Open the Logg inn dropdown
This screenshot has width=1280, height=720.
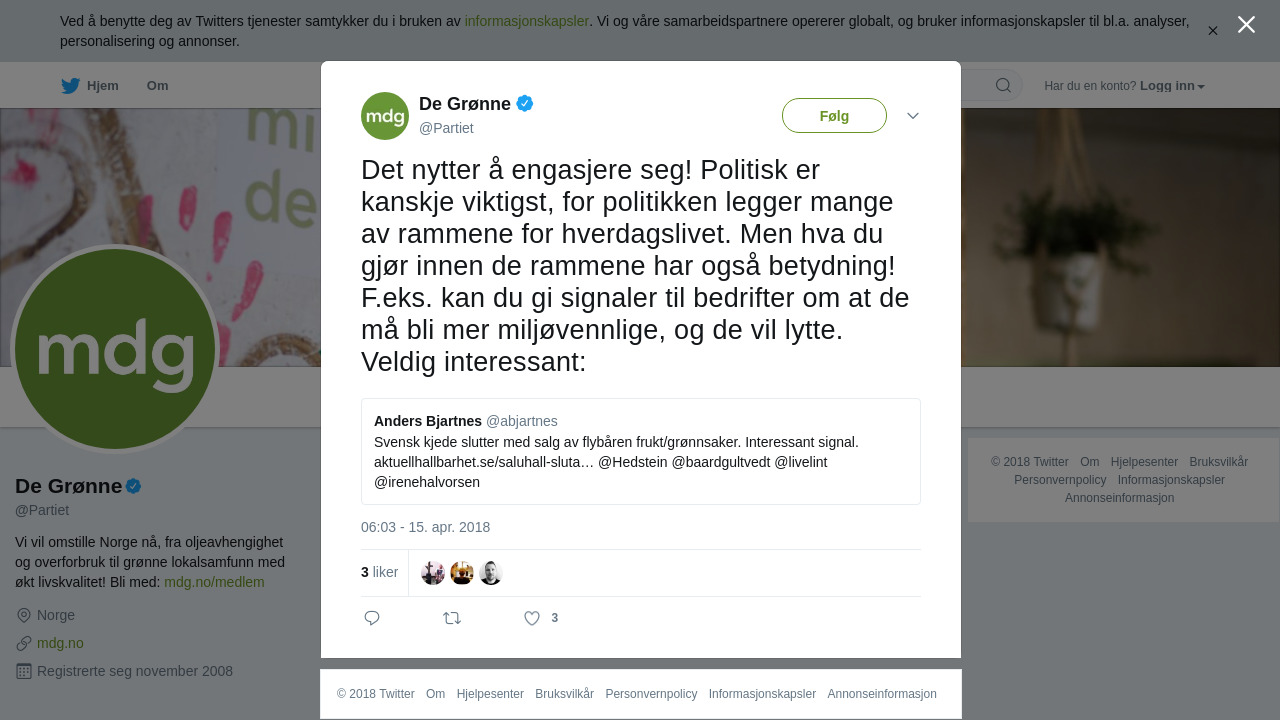click(1172, 86)
